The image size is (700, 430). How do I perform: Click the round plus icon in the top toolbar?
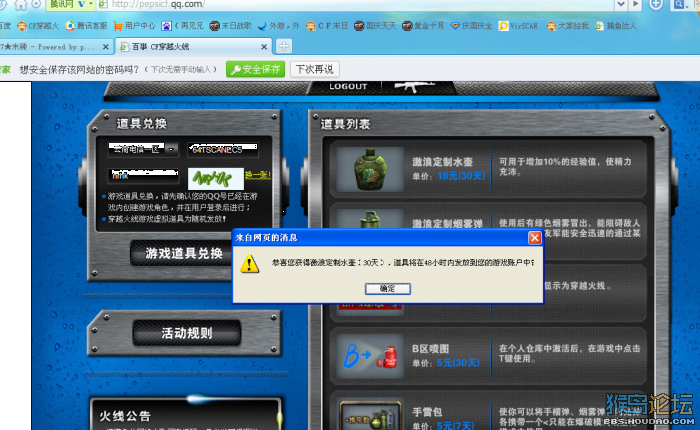[656, 4]
